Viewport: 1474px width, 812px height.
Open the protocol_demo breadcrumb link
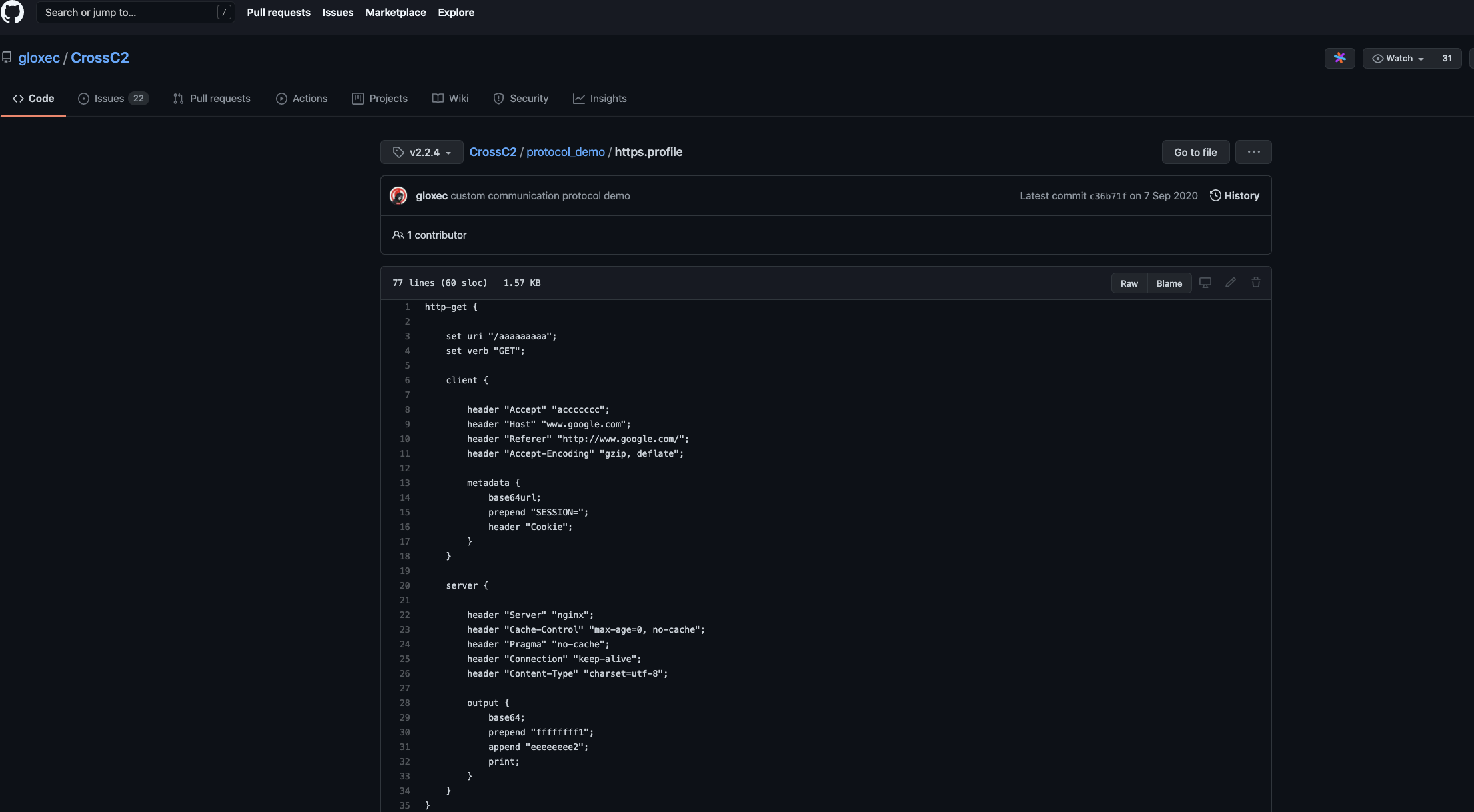pos(565,152)
